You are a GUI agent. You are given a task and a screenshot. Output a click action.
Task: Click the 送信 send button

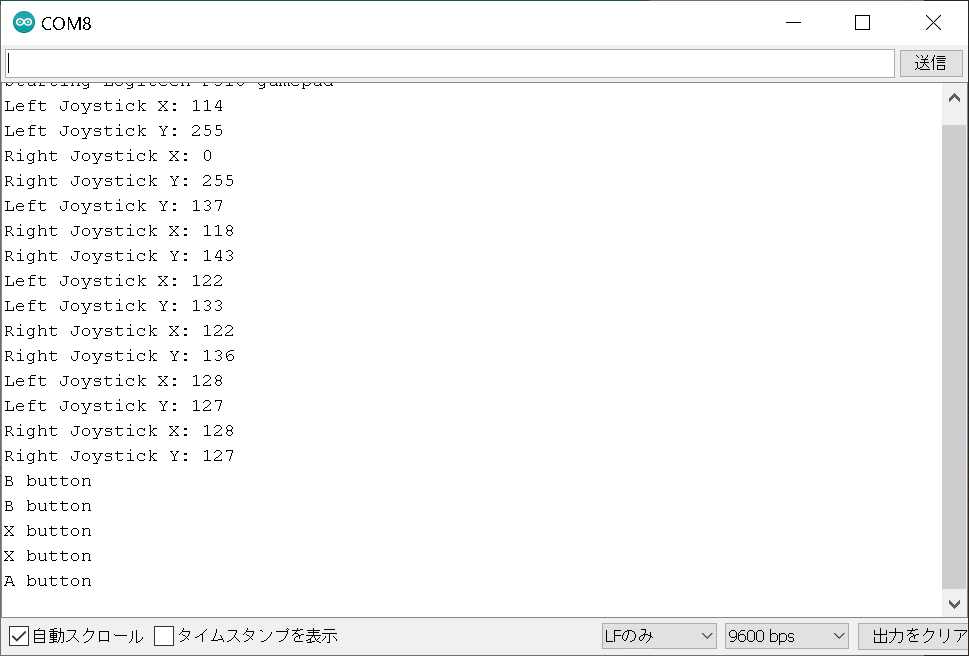tap(931, 63)
